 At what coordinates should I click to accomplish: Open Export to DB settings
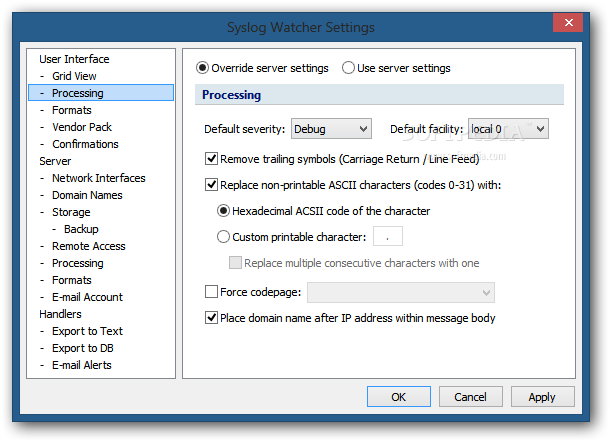[83, 348]
